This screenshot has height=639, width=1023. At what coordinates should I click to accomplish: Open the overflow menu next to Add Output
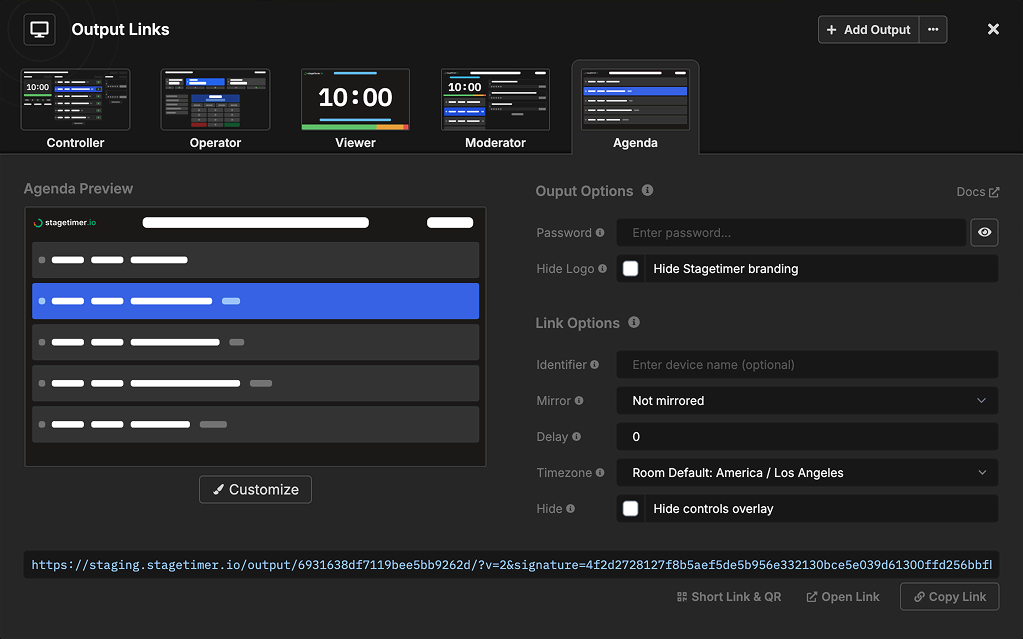coord(932,29)
